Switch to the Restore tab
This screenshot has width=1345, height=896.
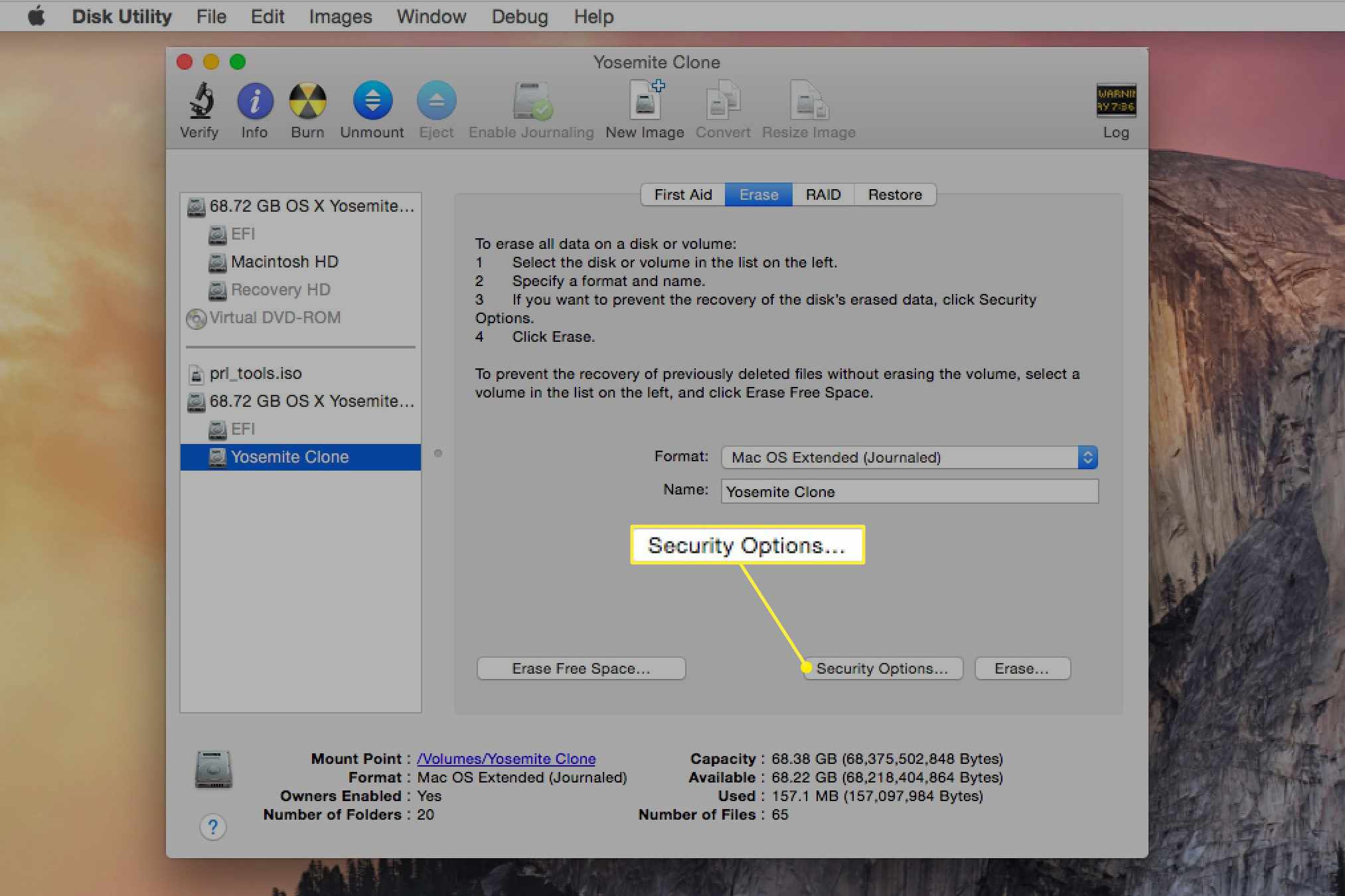coord(895,194)
